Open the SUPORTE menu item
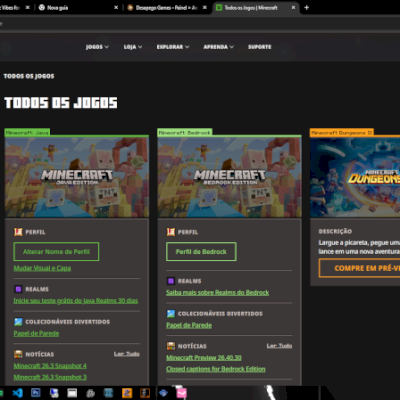Viewport: 400px width, 400px height. pyautogui.click(x=260, y=47)
